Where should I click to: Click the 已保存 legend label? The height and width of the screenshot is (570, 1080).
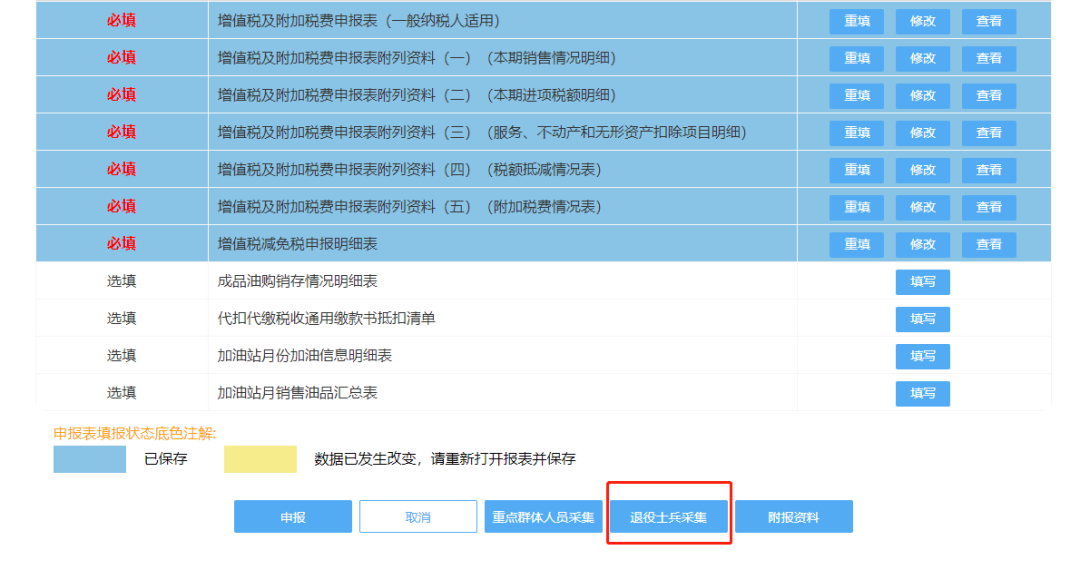click(166, 459)
